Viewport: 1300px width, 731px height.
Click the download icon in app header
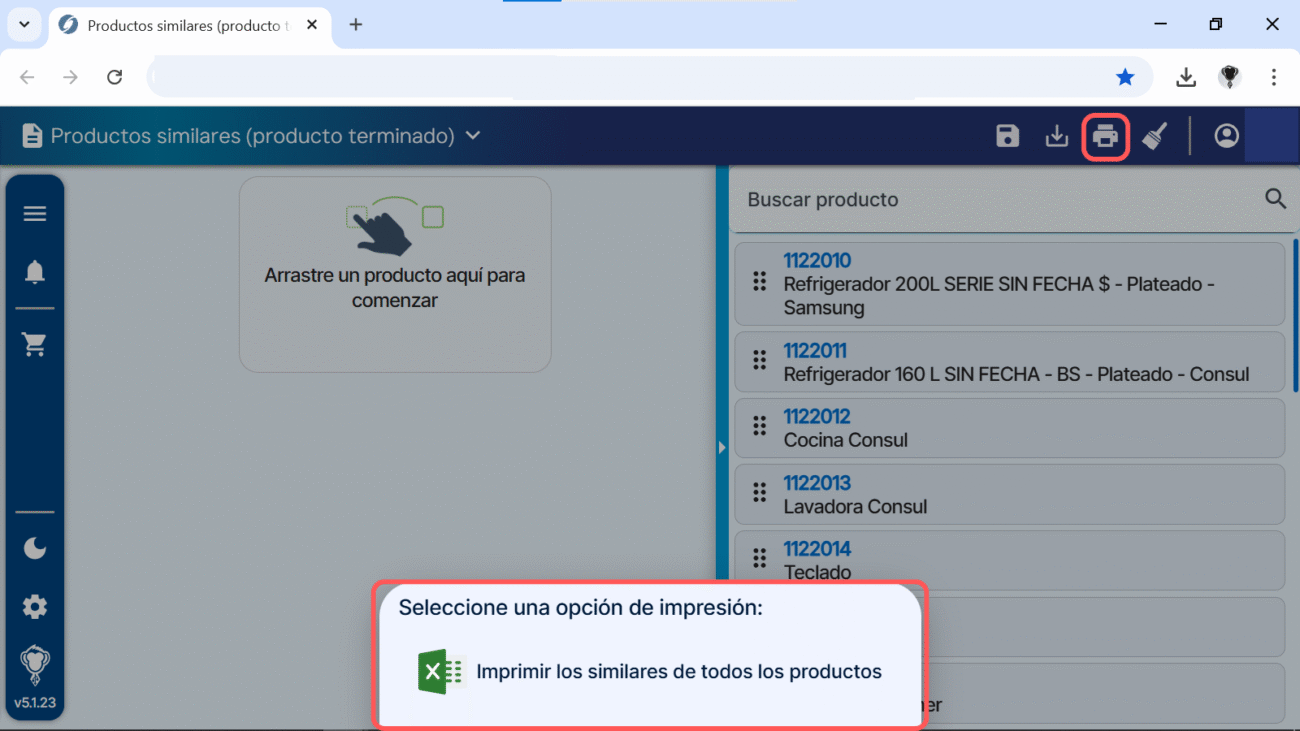[1057, 137]
